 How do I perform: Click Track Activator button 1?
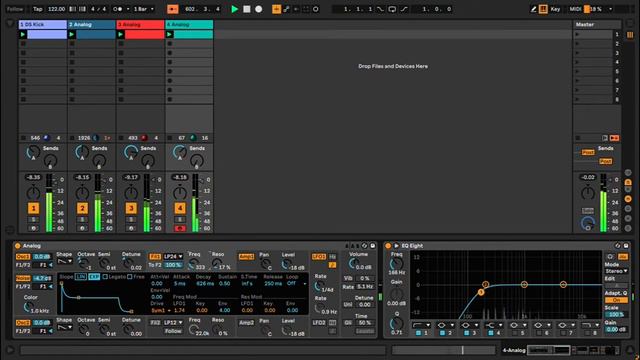[33, 209]
